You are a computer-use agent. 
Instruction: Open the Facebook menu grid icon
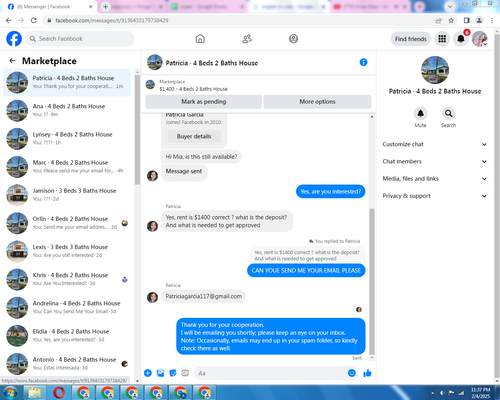pyautogui.click(x=442, y=39)
